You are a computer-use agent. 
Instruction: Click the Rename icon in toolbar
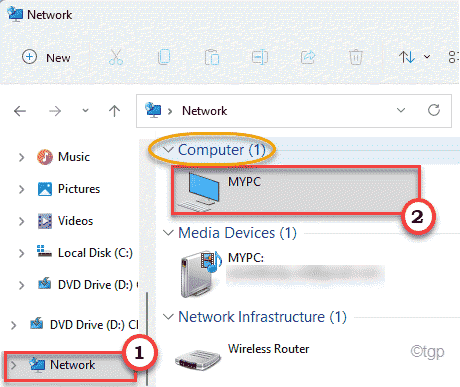click(x=260, y=57)
